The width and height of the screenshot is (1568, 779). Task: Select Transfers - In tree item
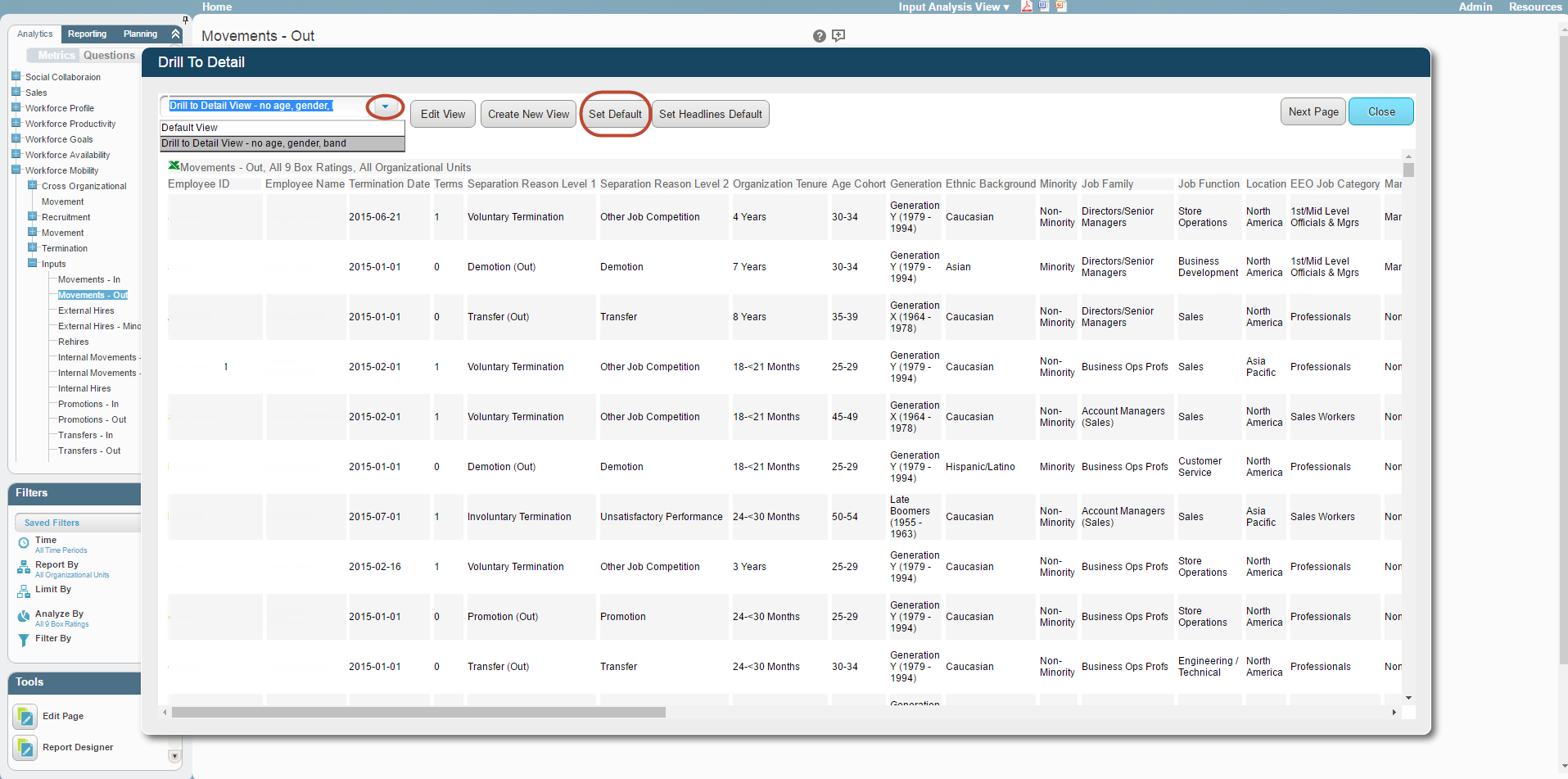pyautogui.click(x=85, y=435)
